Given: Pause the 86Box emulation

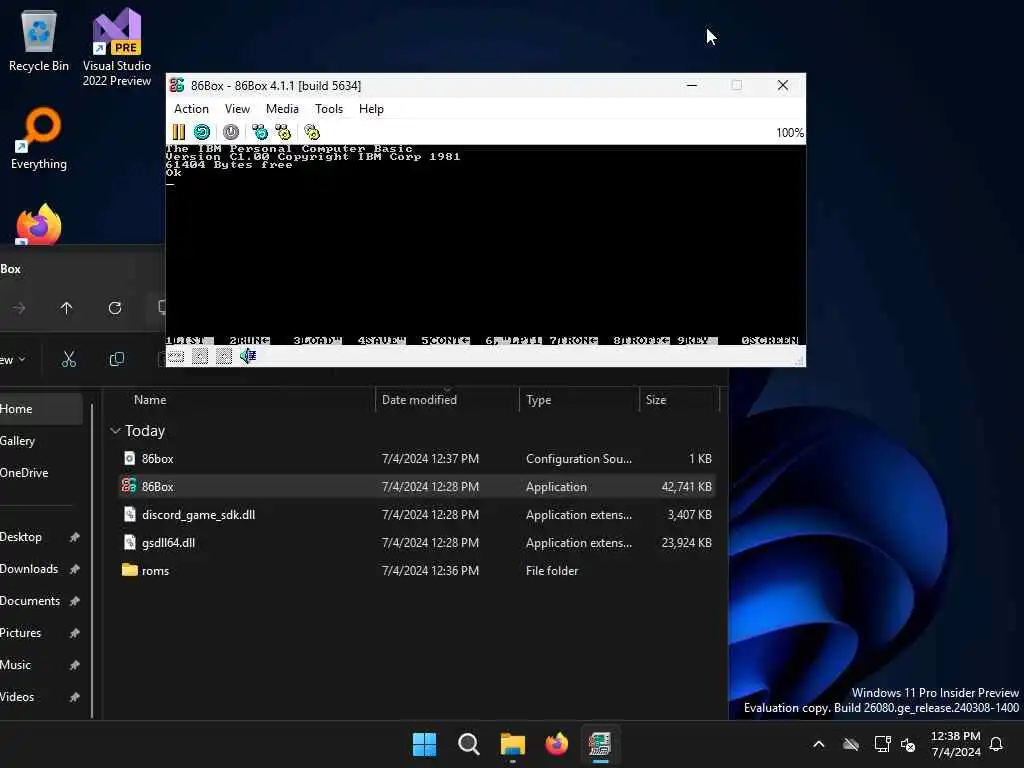Looking at the screenshot, I should click(178, 133).
